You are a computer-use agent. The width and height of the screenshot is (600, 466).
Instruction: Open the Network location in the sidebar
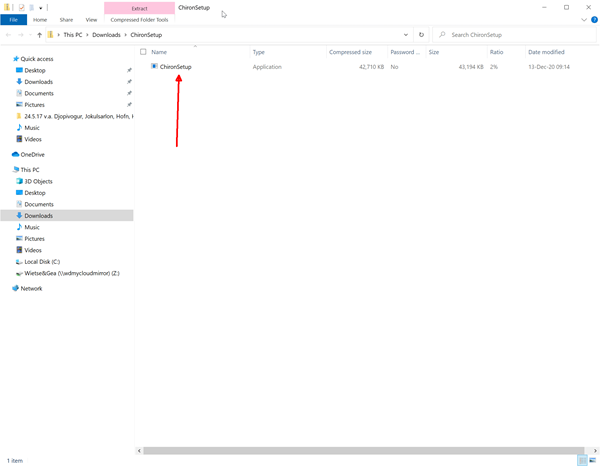(x=31, y=288)
